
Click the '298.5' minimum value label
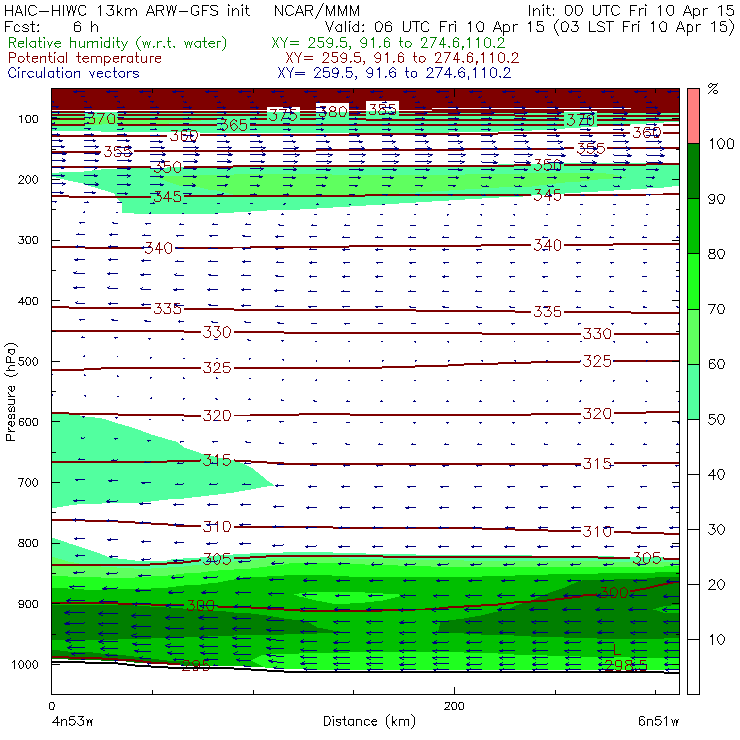point(626,665)
